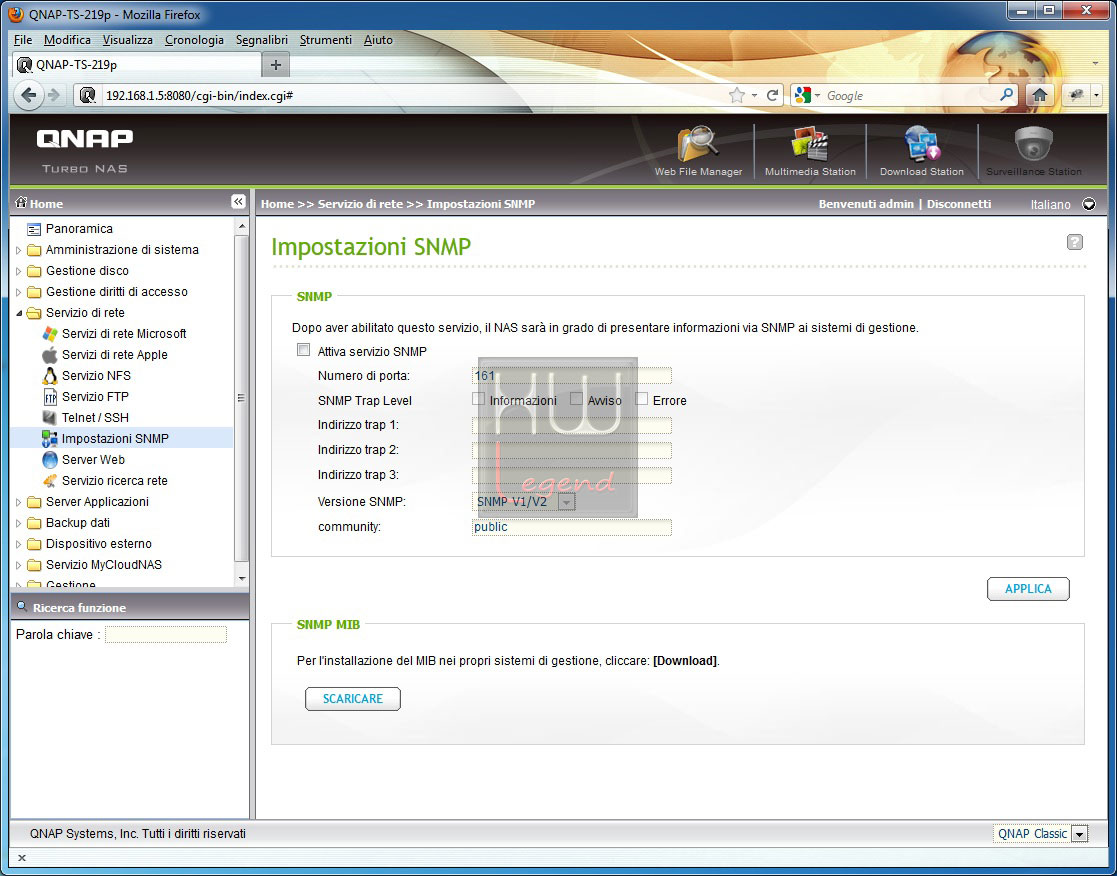Click the site identity icon in address bar
The width and height of the screenshot is (1117, 876).
88,95
